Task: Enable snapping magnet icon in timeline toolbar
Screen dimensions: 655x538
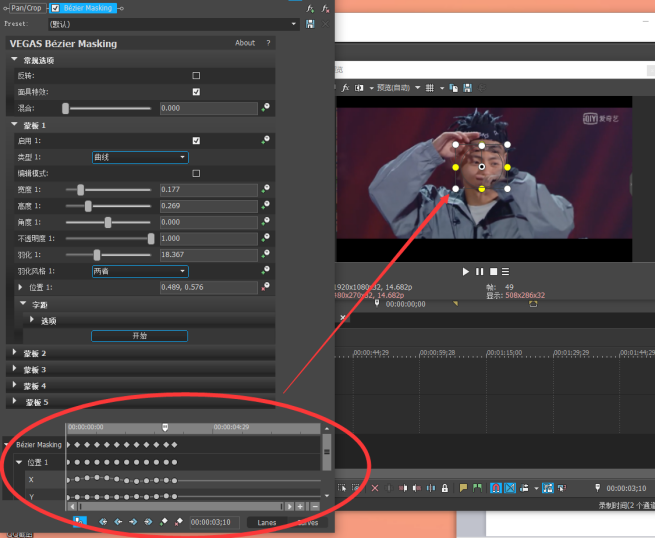Action: point(496,488)
